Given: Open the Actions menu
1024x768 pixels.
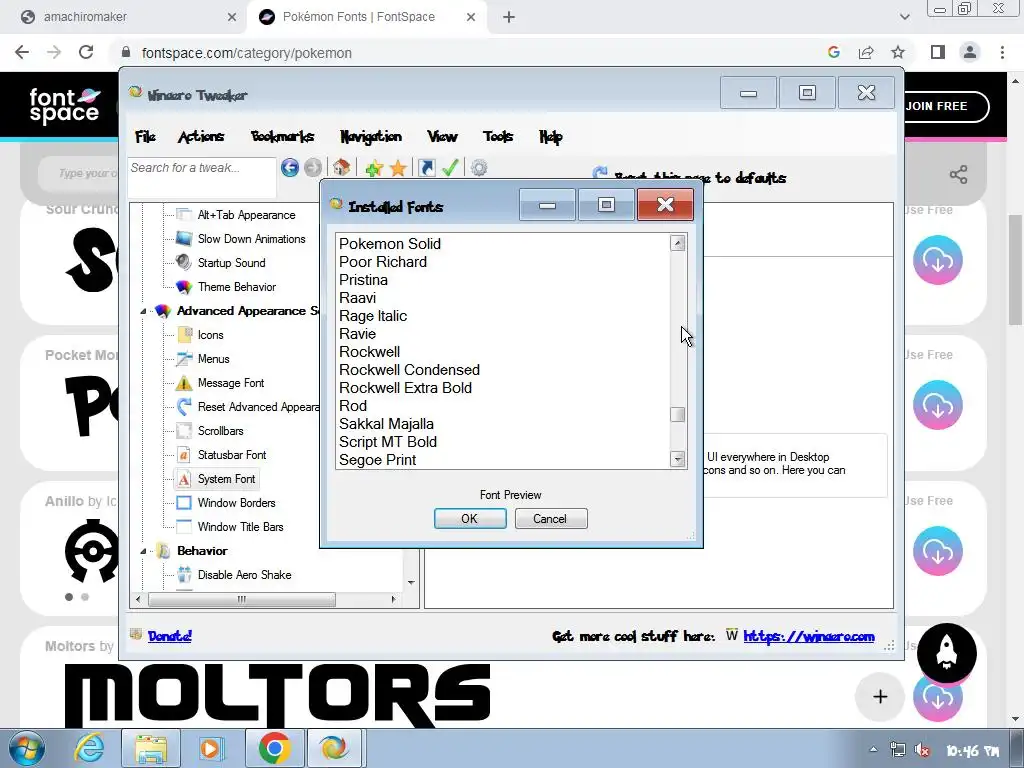Looking at the screenshot, I should pos(201,136).
